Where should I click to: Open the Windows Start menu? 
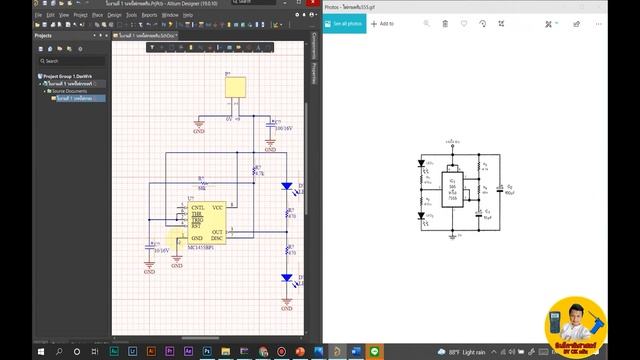[41, 351]
